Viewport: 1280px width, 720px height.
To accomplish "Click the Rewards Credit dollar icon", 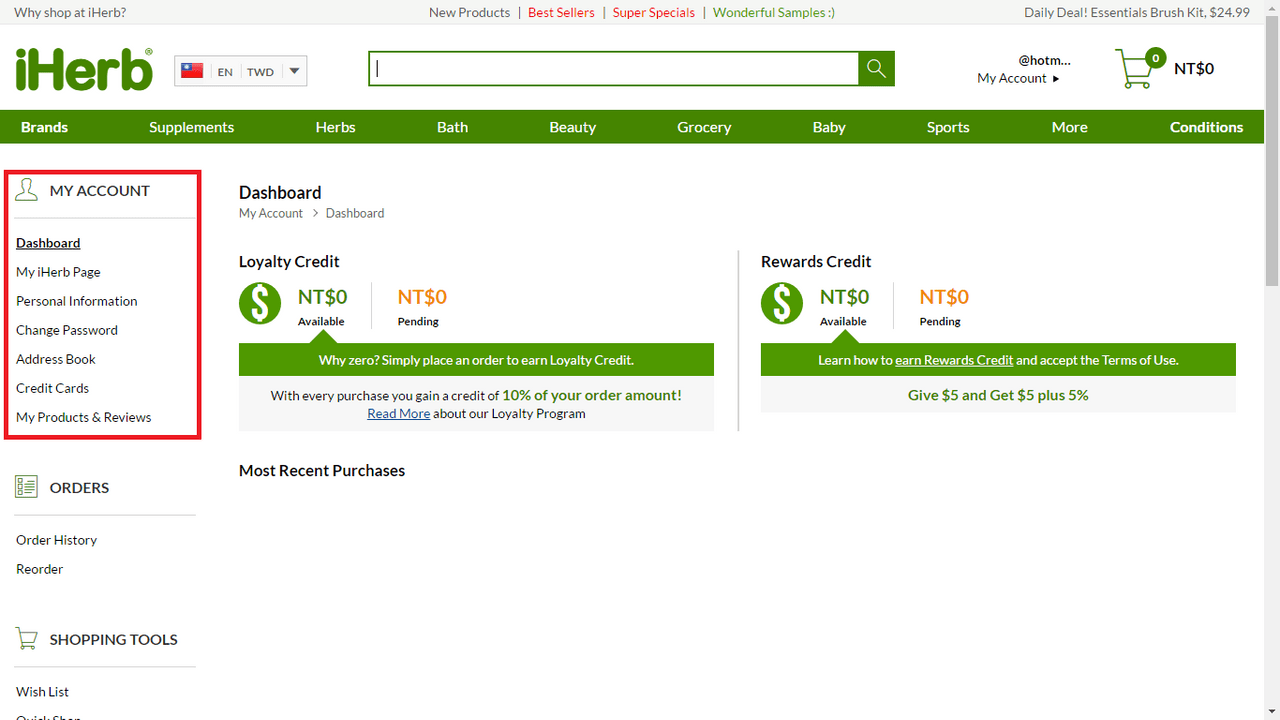I will tap(782, 304).
